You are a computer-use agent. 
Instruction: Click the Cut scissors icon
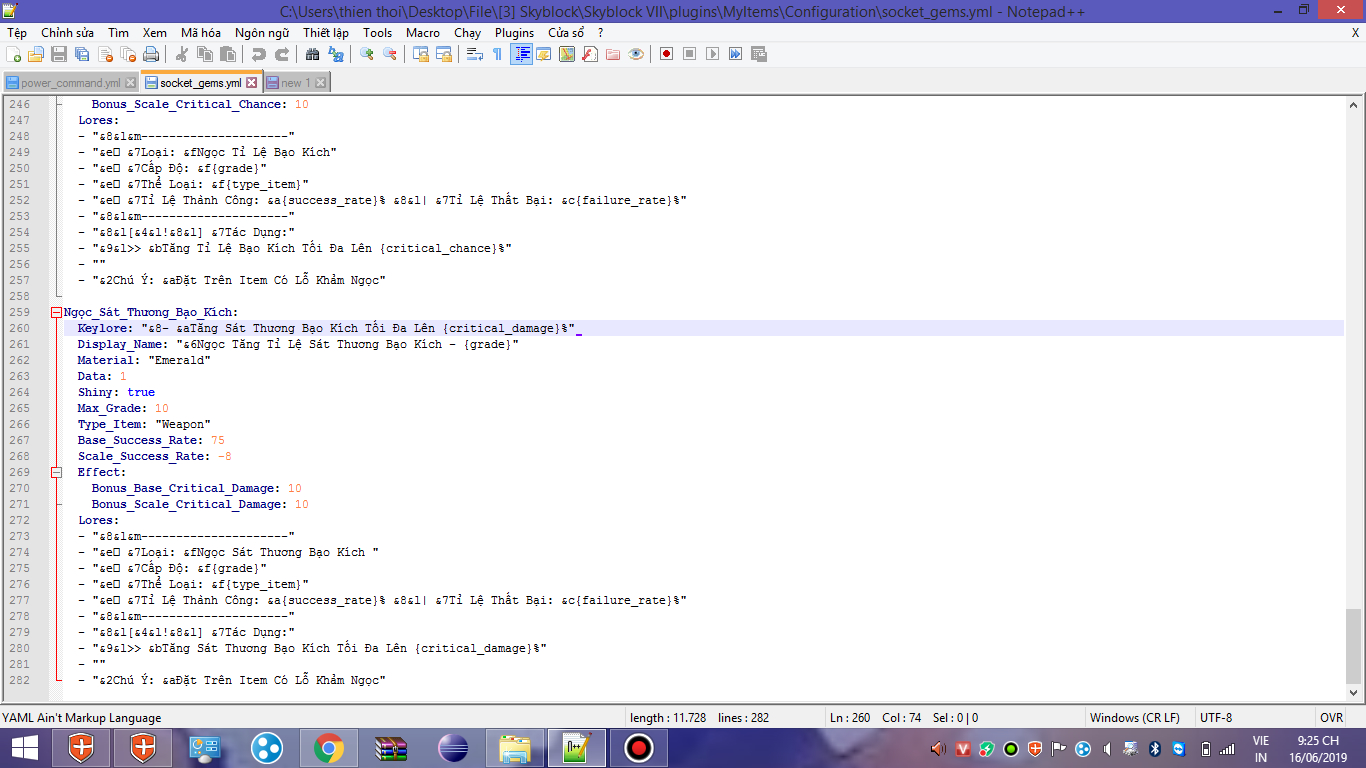(182, 54)
